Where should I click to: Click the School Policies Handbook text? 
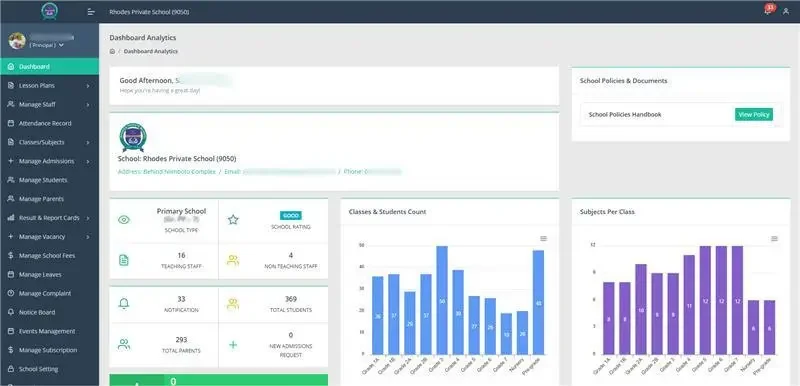624,115
